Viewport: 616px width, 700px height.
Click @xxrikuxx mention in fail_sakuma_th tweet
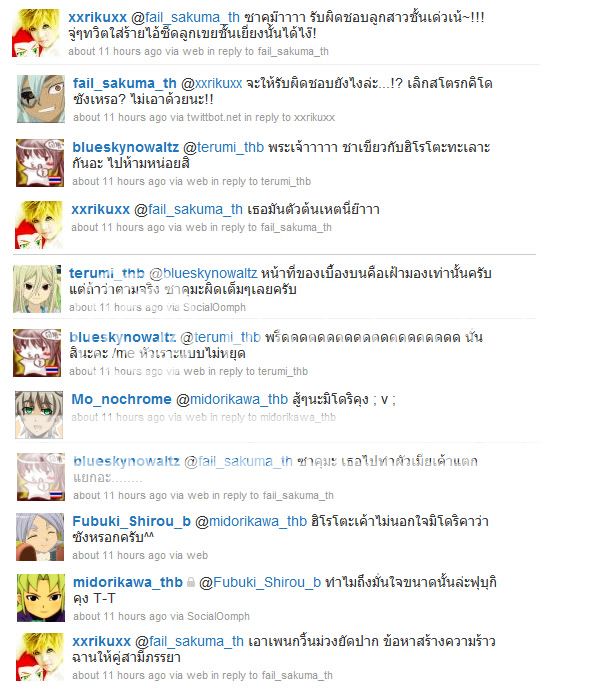tap(212, 83)
